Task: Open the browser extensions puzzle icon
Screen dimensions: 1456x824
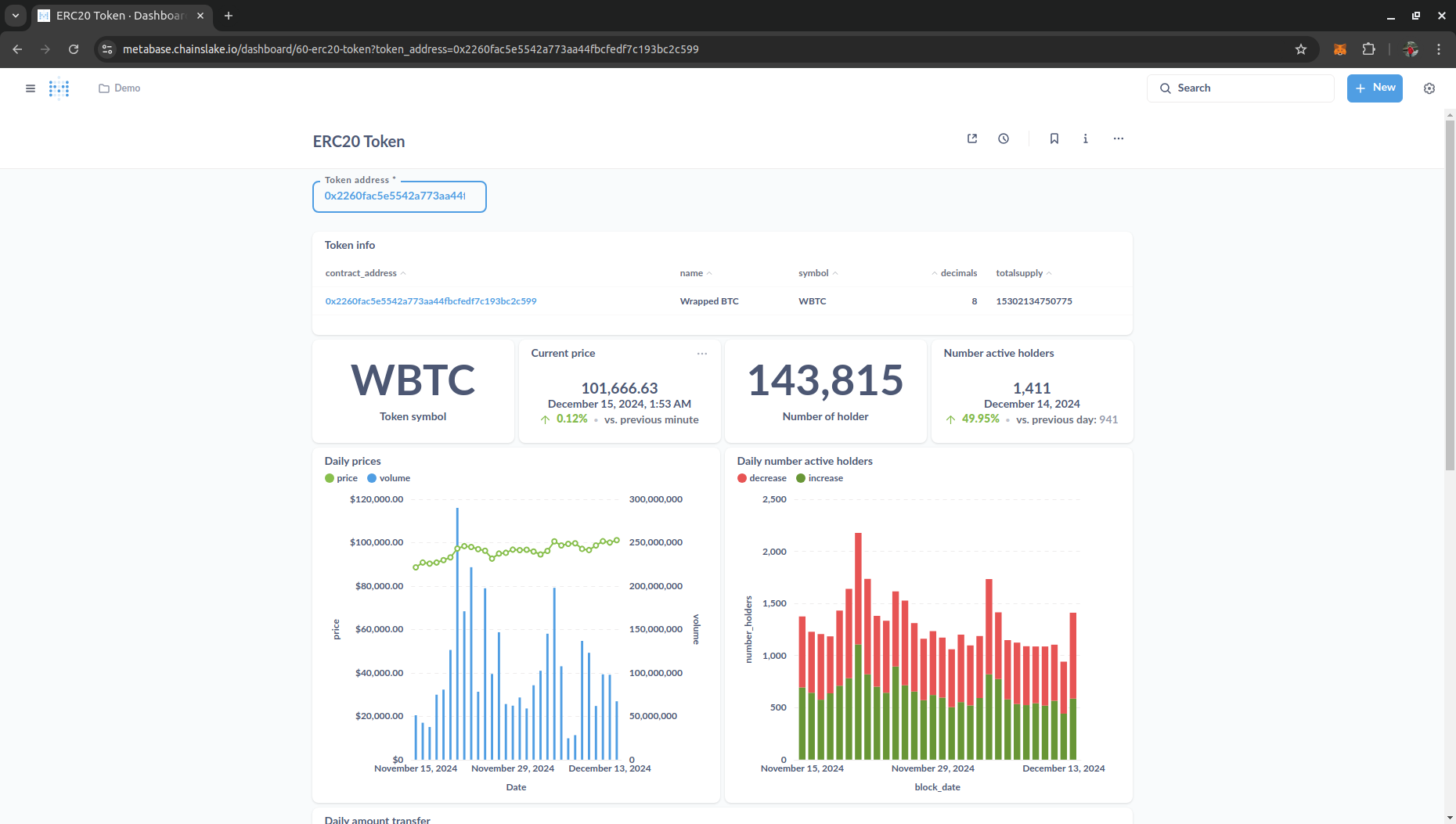Action: pos(1368,49)
